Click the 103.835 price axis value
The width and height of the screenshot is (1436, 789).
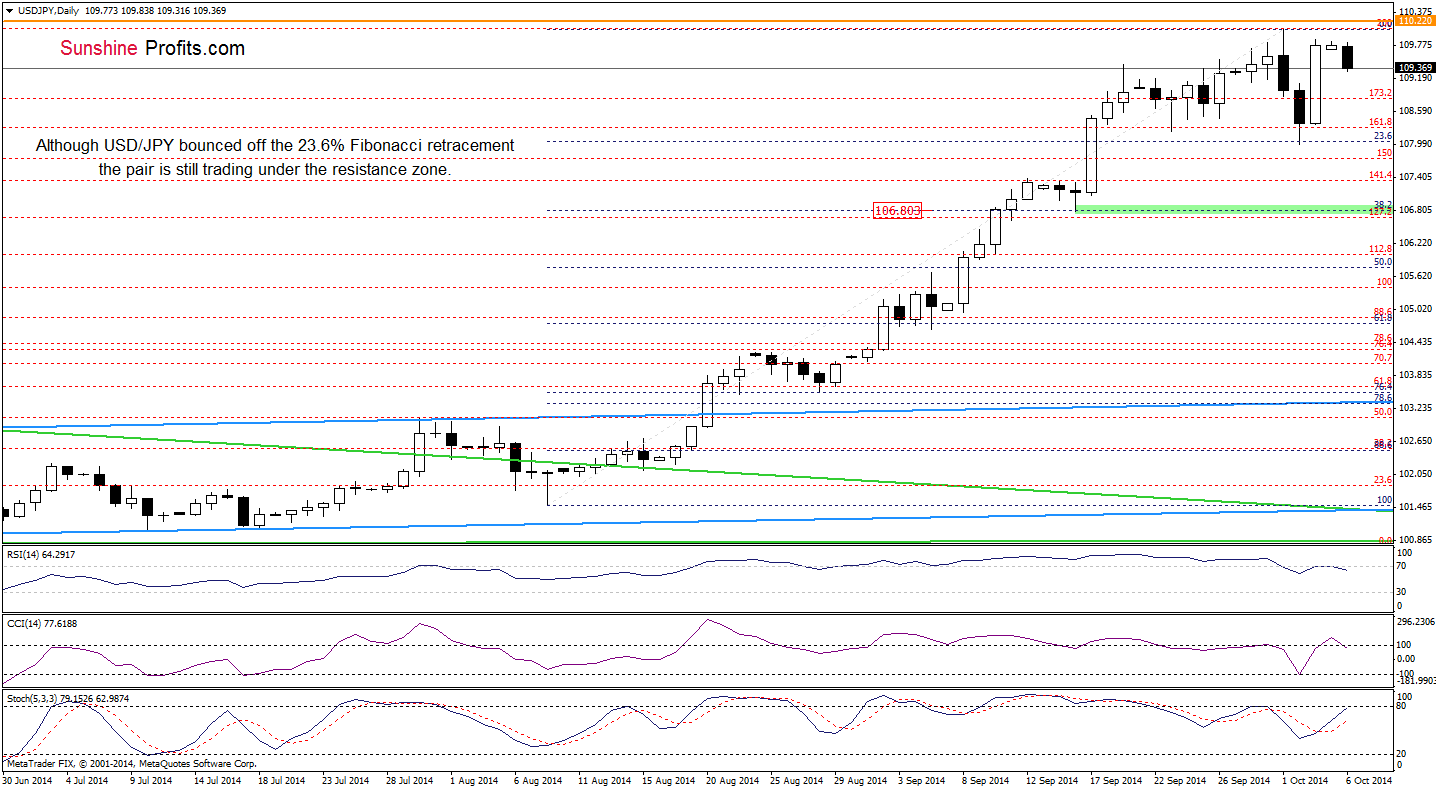(x=1414, y=374)
